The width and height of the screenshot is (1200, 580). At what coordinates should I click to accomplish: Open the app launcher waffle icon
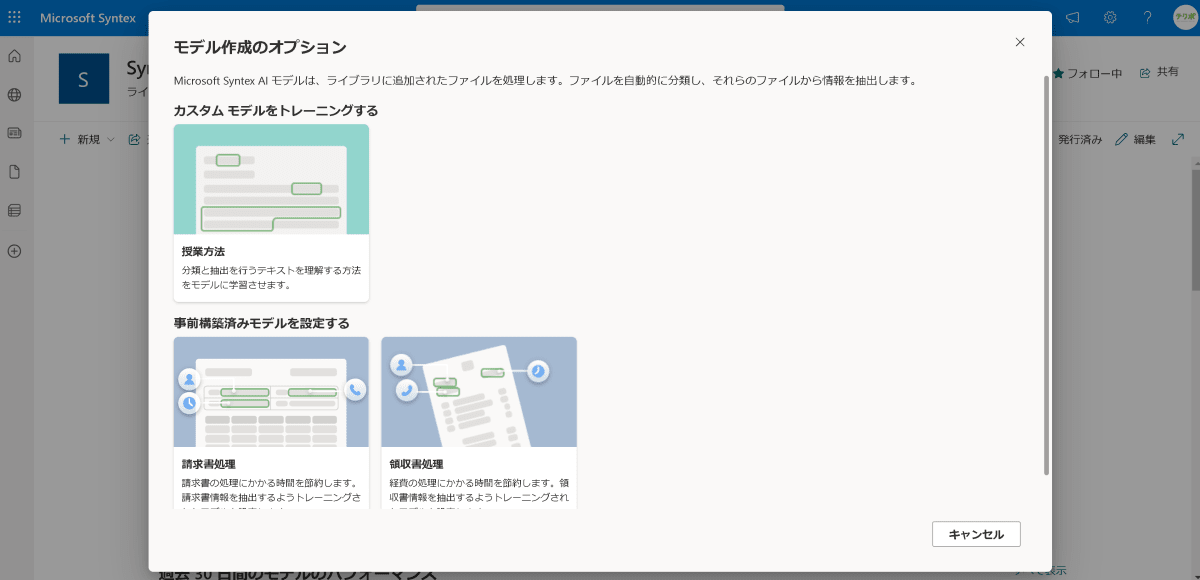(14, 17)
